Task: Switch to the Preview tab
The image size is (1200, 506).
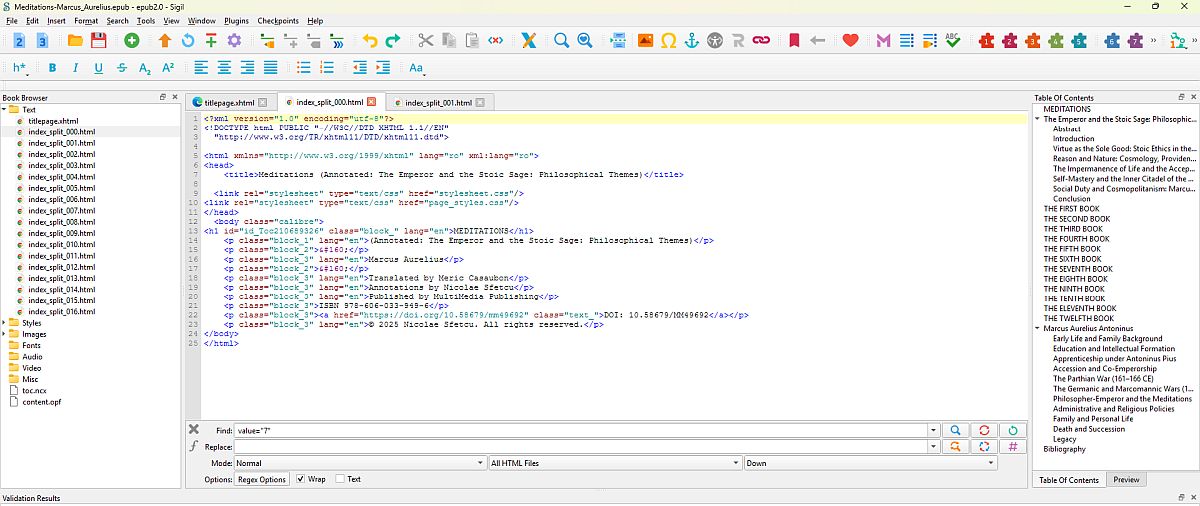Action: 1126,480
